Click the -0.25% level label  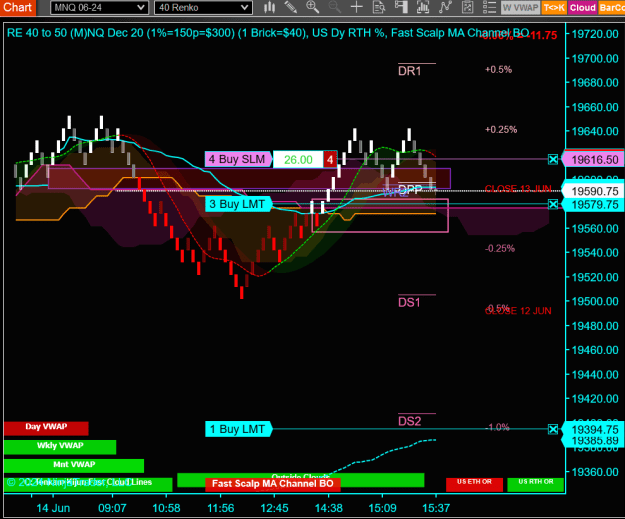tap(500, 249)
